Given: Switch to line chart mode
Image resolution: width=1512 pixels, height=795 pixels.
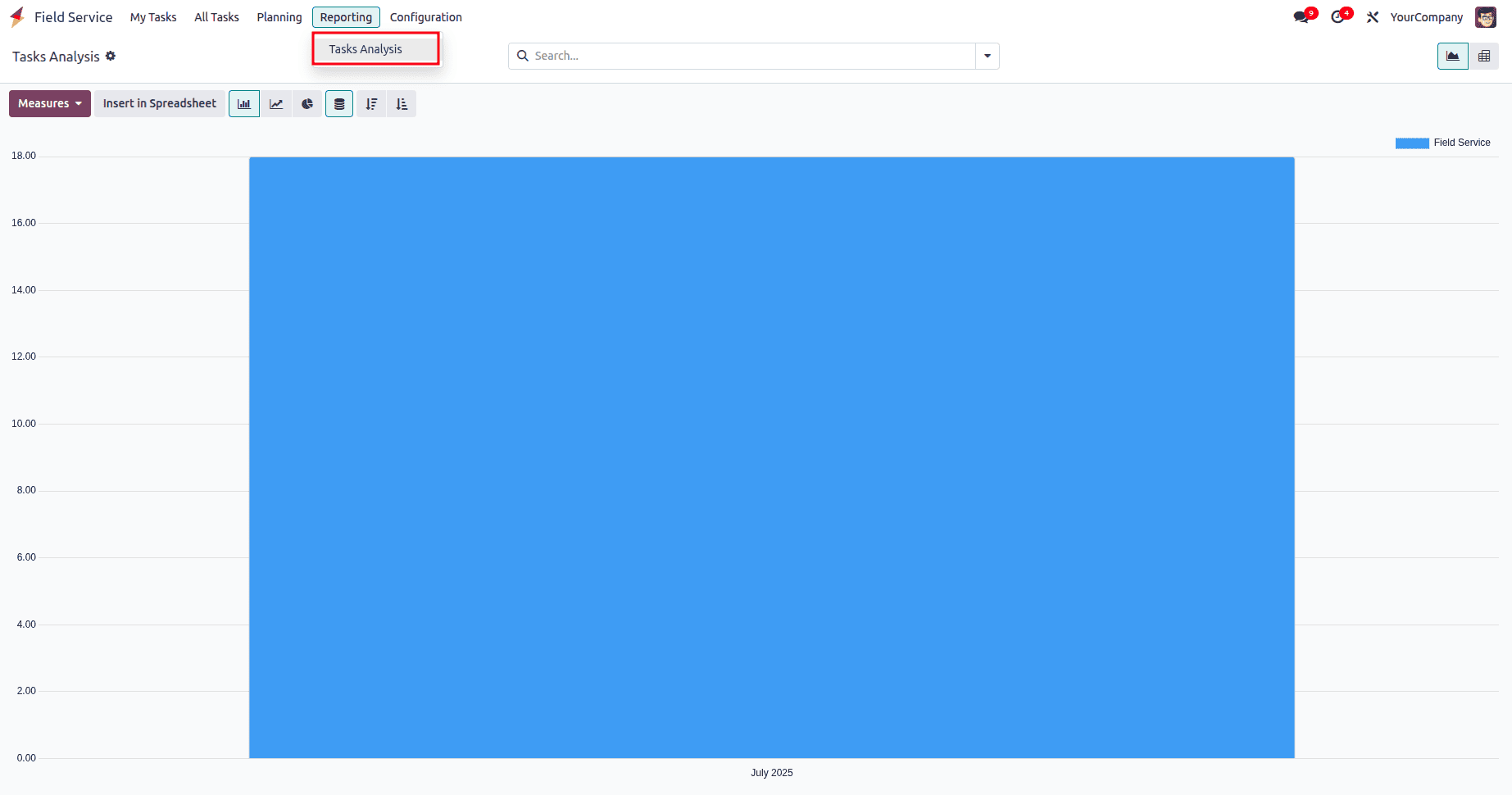Looking at the screenshot, I should (276, 104).
